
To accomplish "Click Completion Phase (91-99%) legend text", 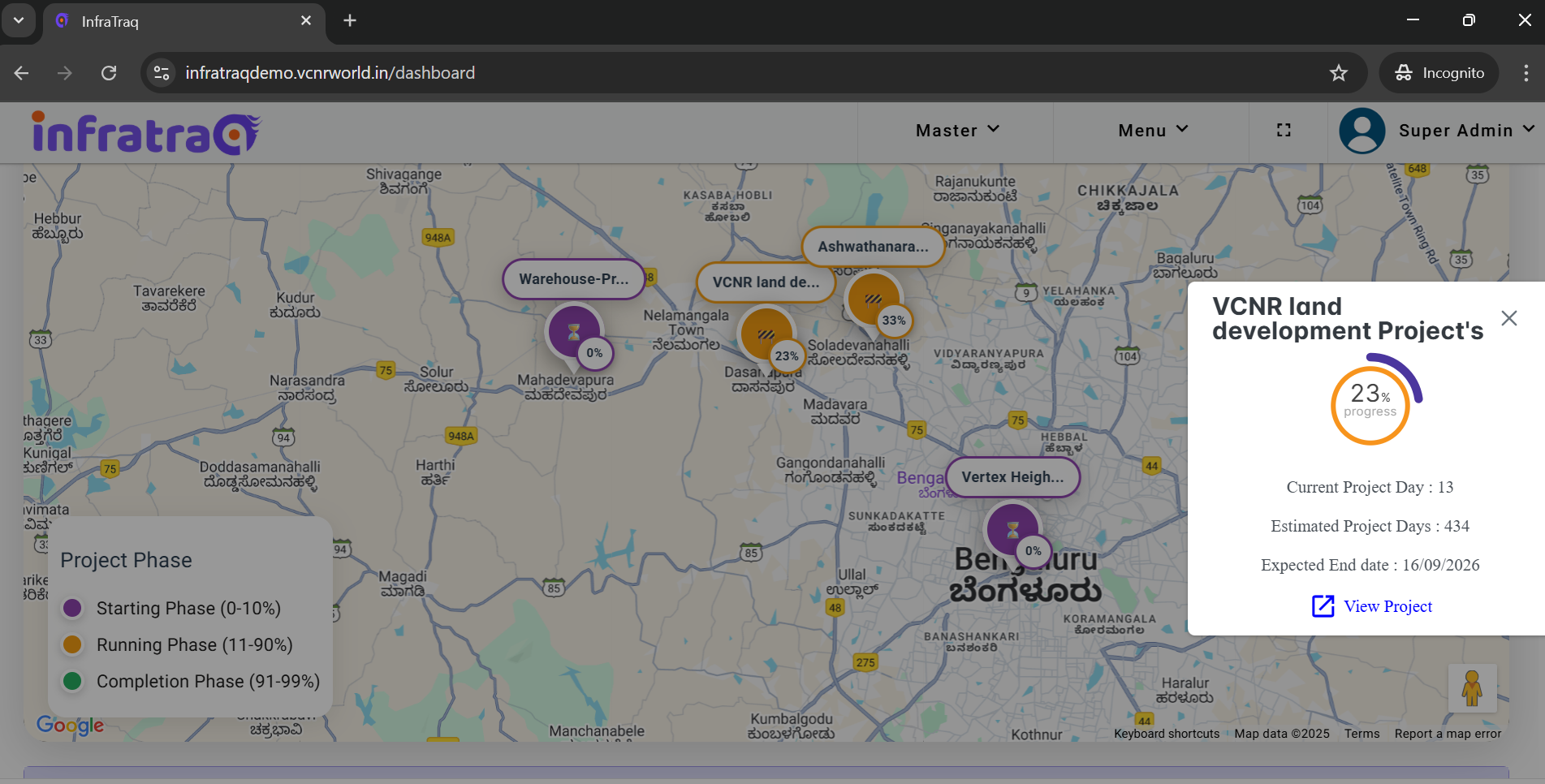I will (x=208, y=682).
